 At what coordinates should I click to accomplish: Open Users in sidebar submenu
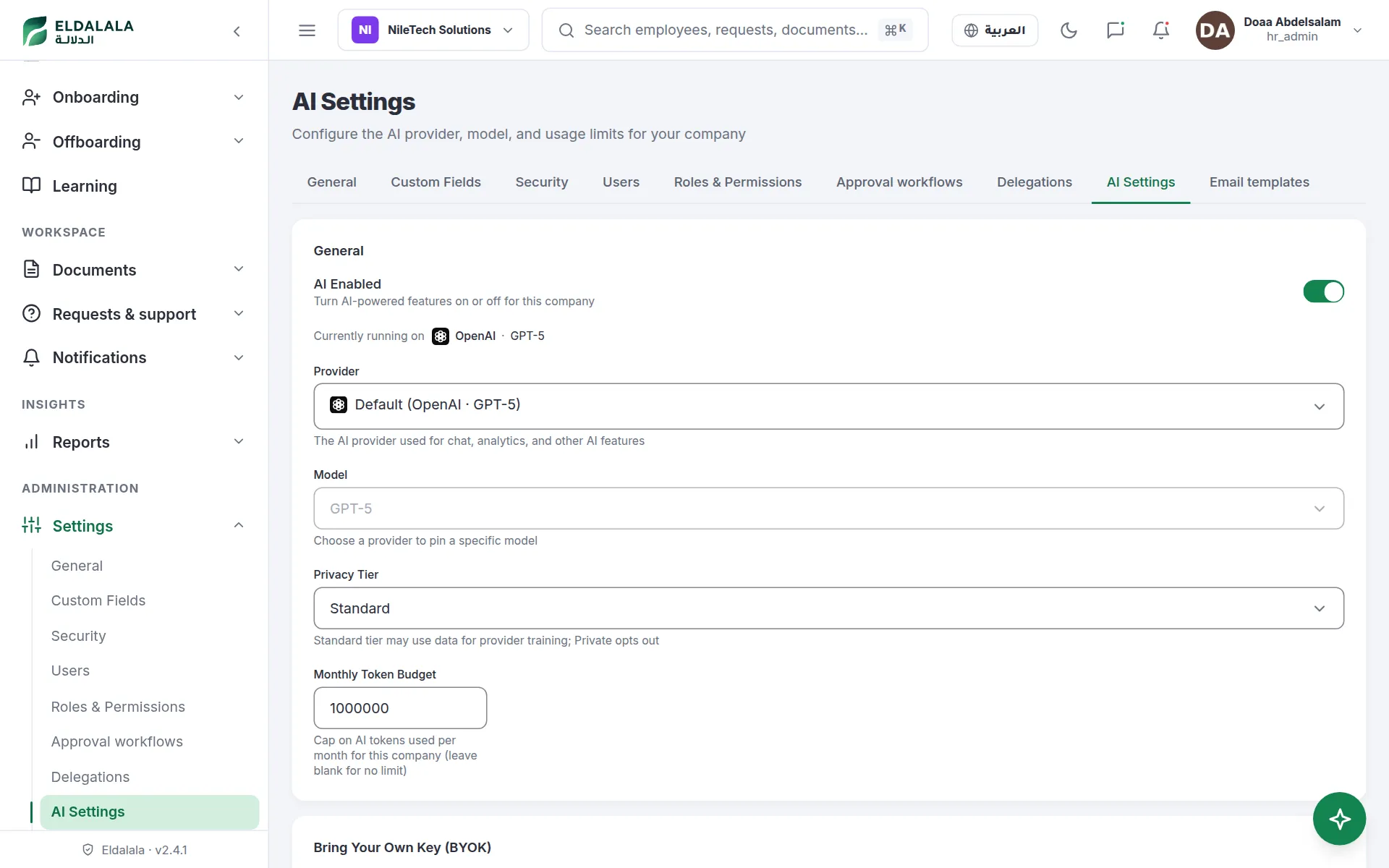tap(70, 671)
